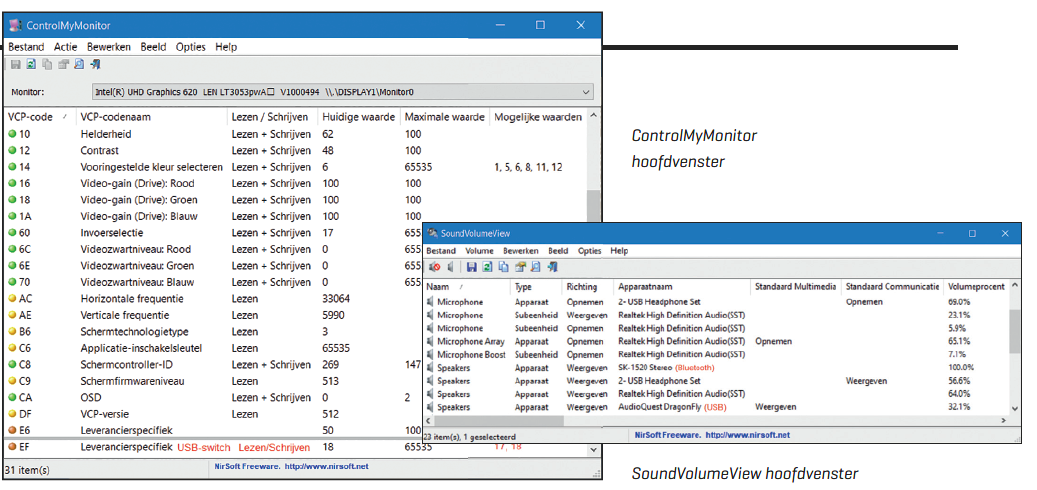Sort by VCP-codenaam column header
Screen dimensions: 1037x490
151,117
